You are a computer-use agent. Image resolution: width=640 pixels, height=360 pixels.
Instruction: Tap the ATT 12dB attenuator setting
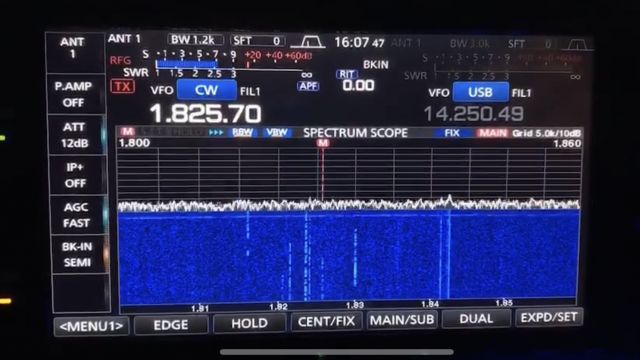[75, 135]
